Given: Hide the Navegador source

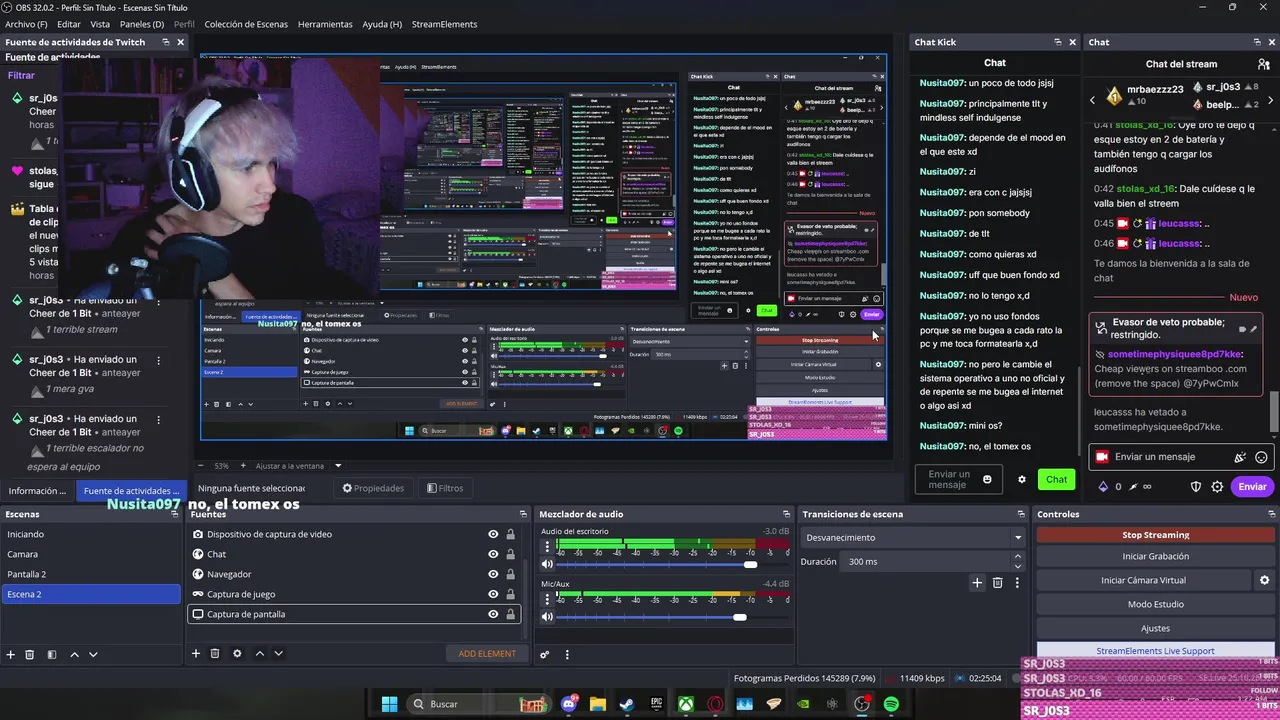Looking at the screenshot, I should tap(493, 574).
